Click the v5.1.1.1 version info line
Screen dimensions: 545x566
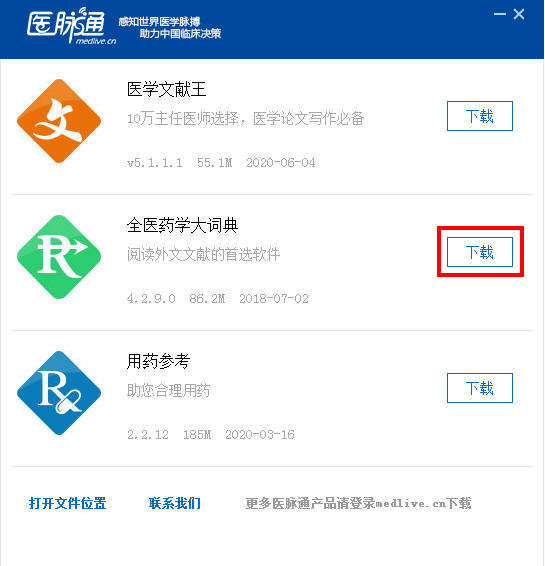pos(221,162)
